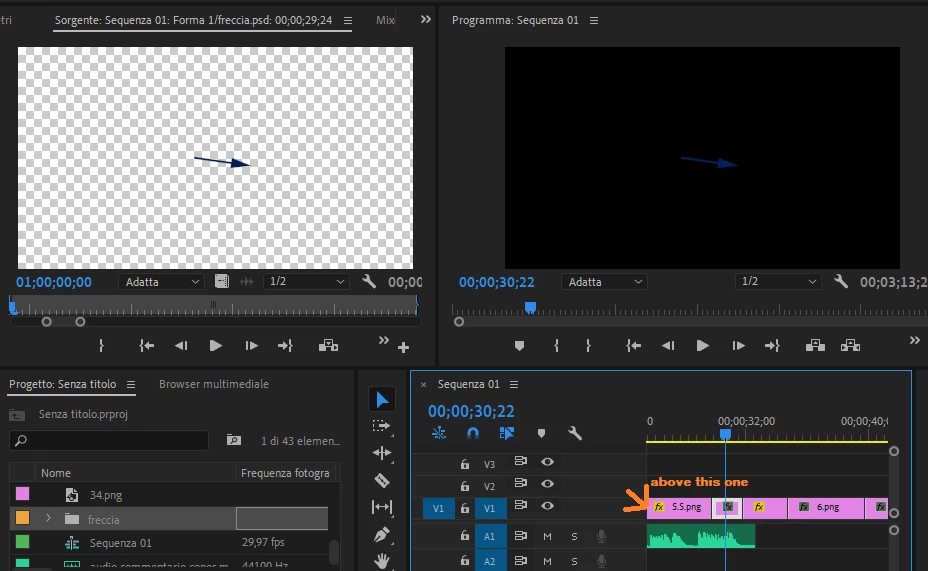Choose the Ripple Edit tool
Screen dimensions: 928x571
click(x=382, y=453)
